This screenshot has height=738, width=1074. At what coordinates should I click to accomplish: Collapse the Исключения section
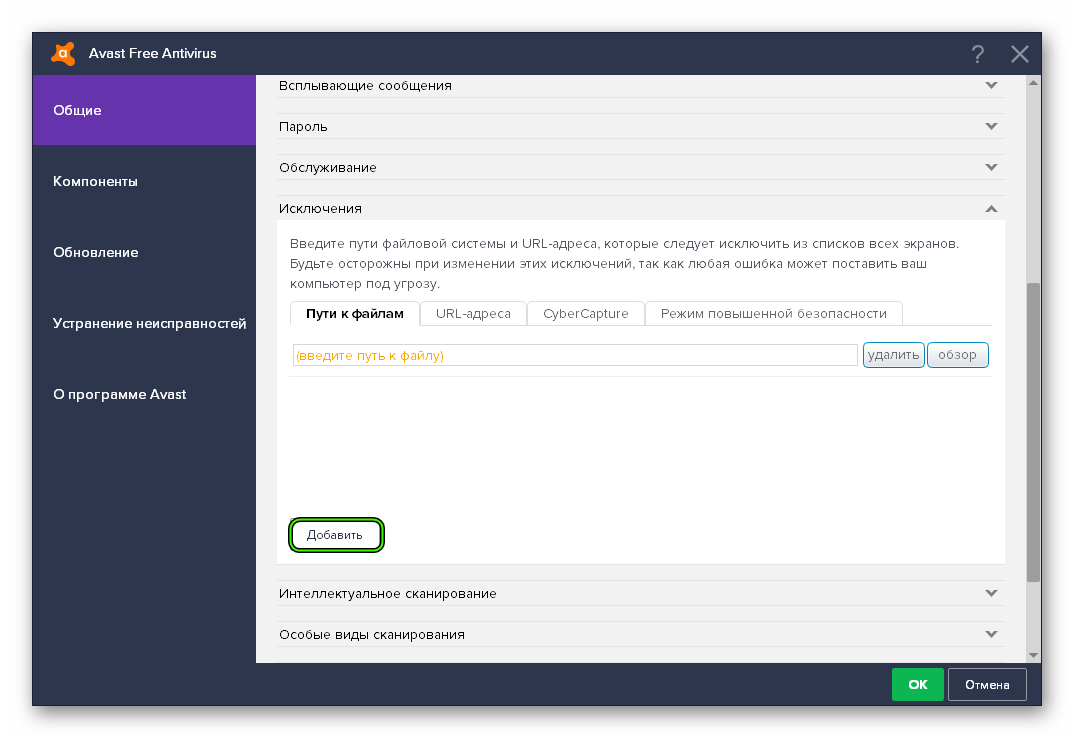pyautogui.click(x=640, y=208)
